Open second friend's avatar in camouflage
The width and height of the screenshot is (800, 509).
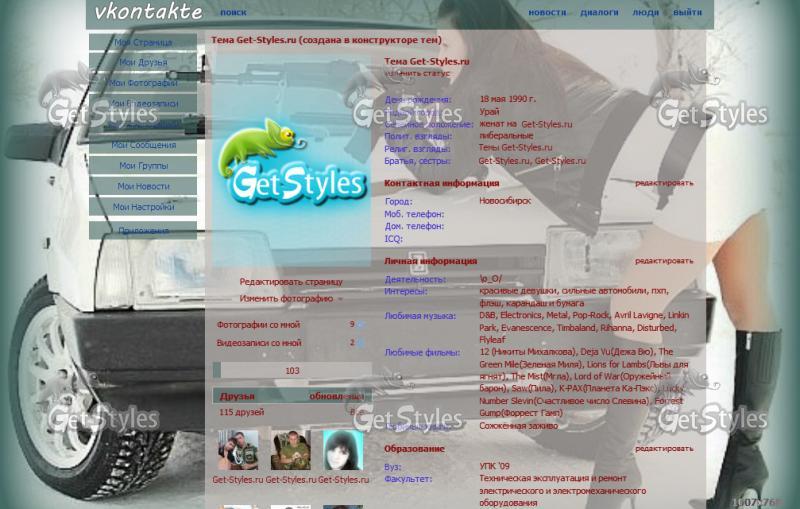point(291,450)
